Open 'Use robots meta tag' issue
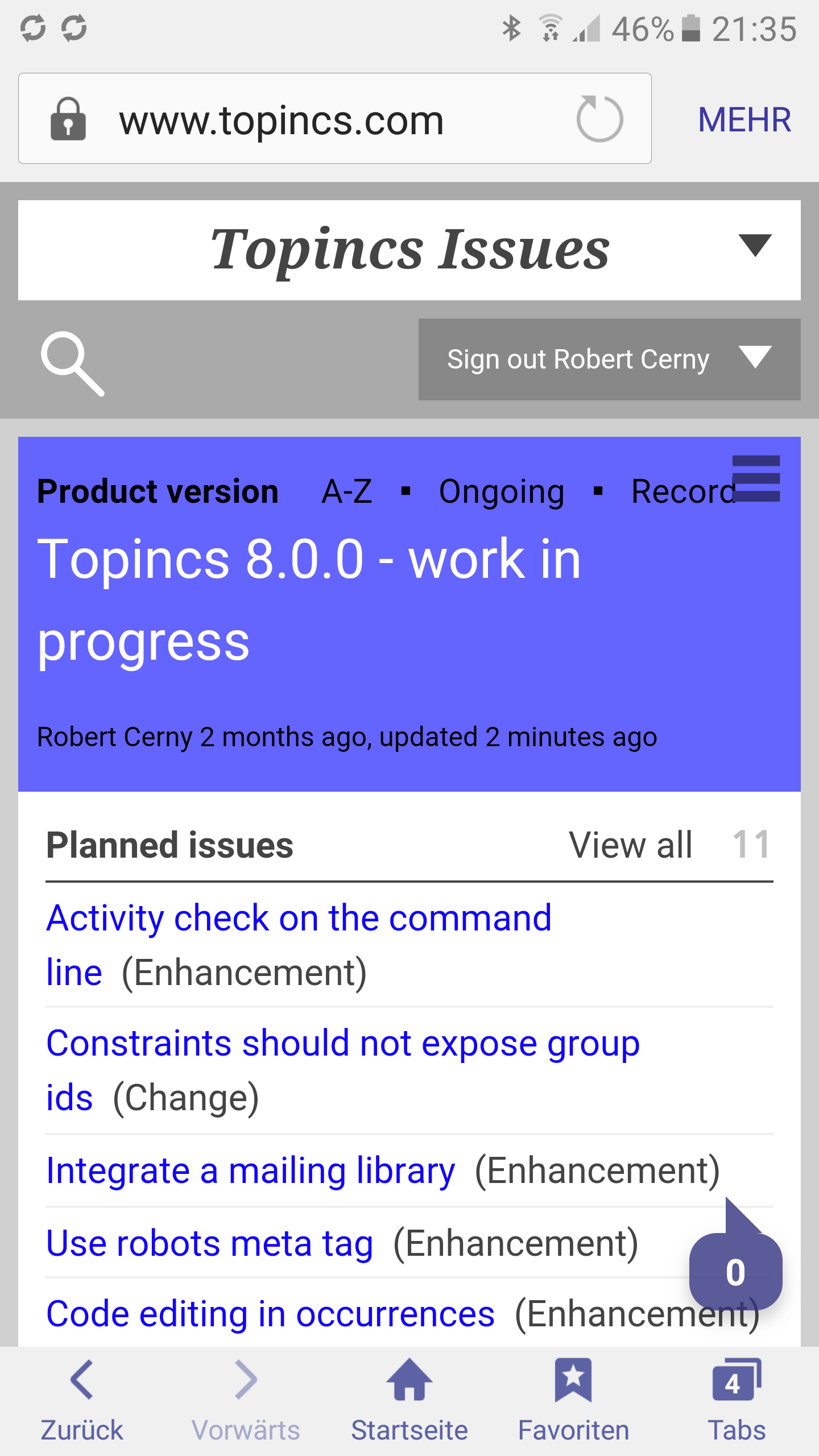The width and height of the screenshot is (819, 1456). coord(210,1243)
